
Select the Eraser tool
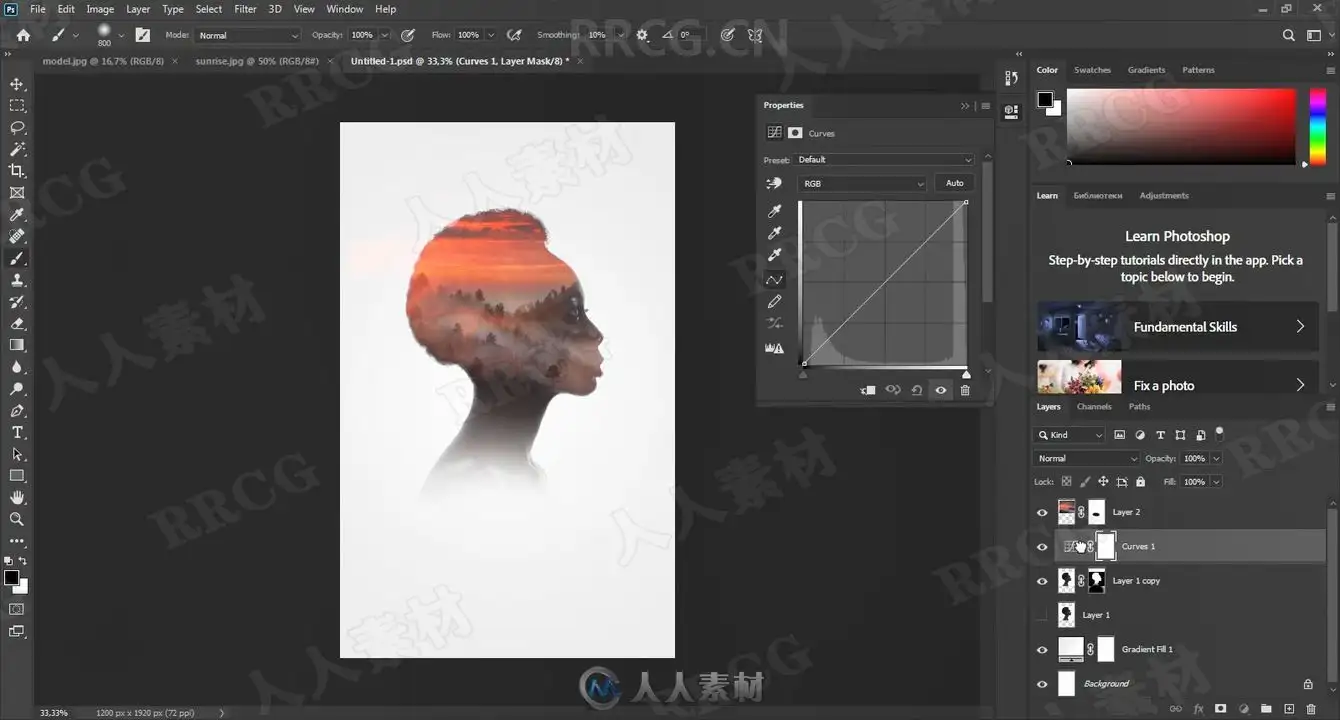coord(17,323)
